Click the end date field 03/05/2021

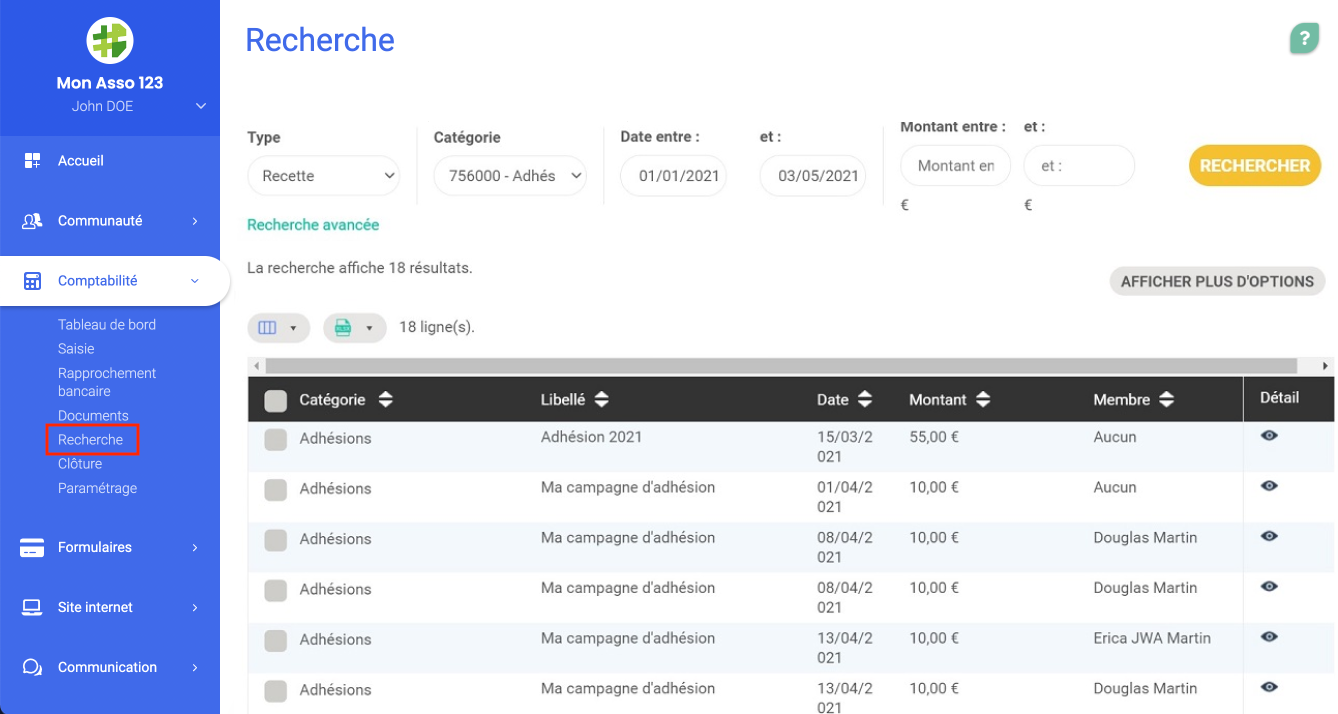coord(813,176)
